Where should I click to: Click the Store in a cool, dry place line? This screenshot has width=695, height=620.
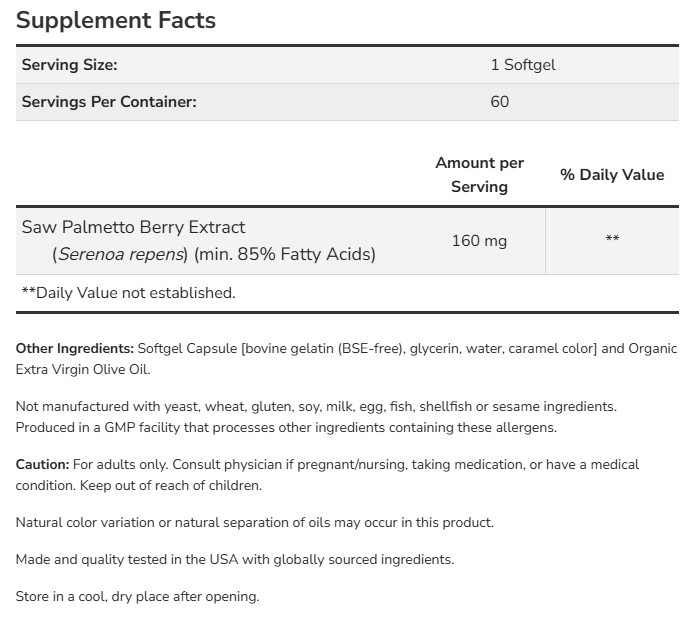[x=137, y=596]
